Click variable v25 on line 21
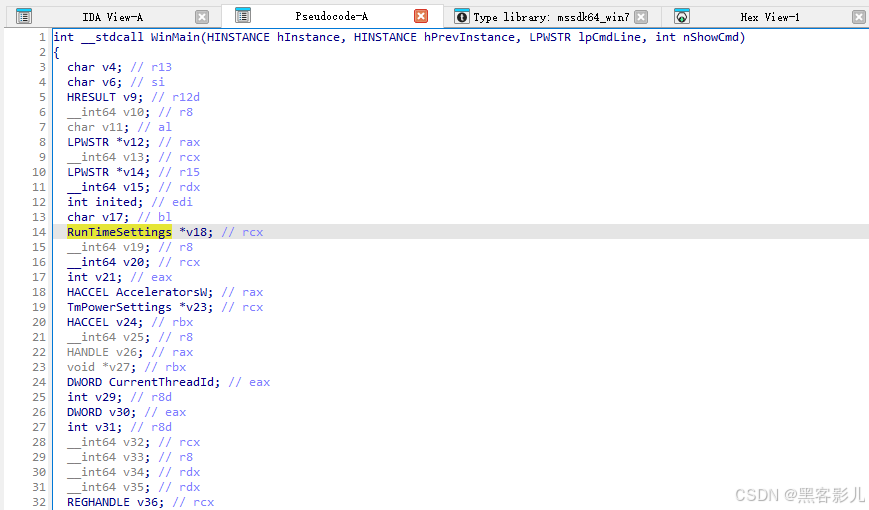869x510 pixels. click(136, 336)
